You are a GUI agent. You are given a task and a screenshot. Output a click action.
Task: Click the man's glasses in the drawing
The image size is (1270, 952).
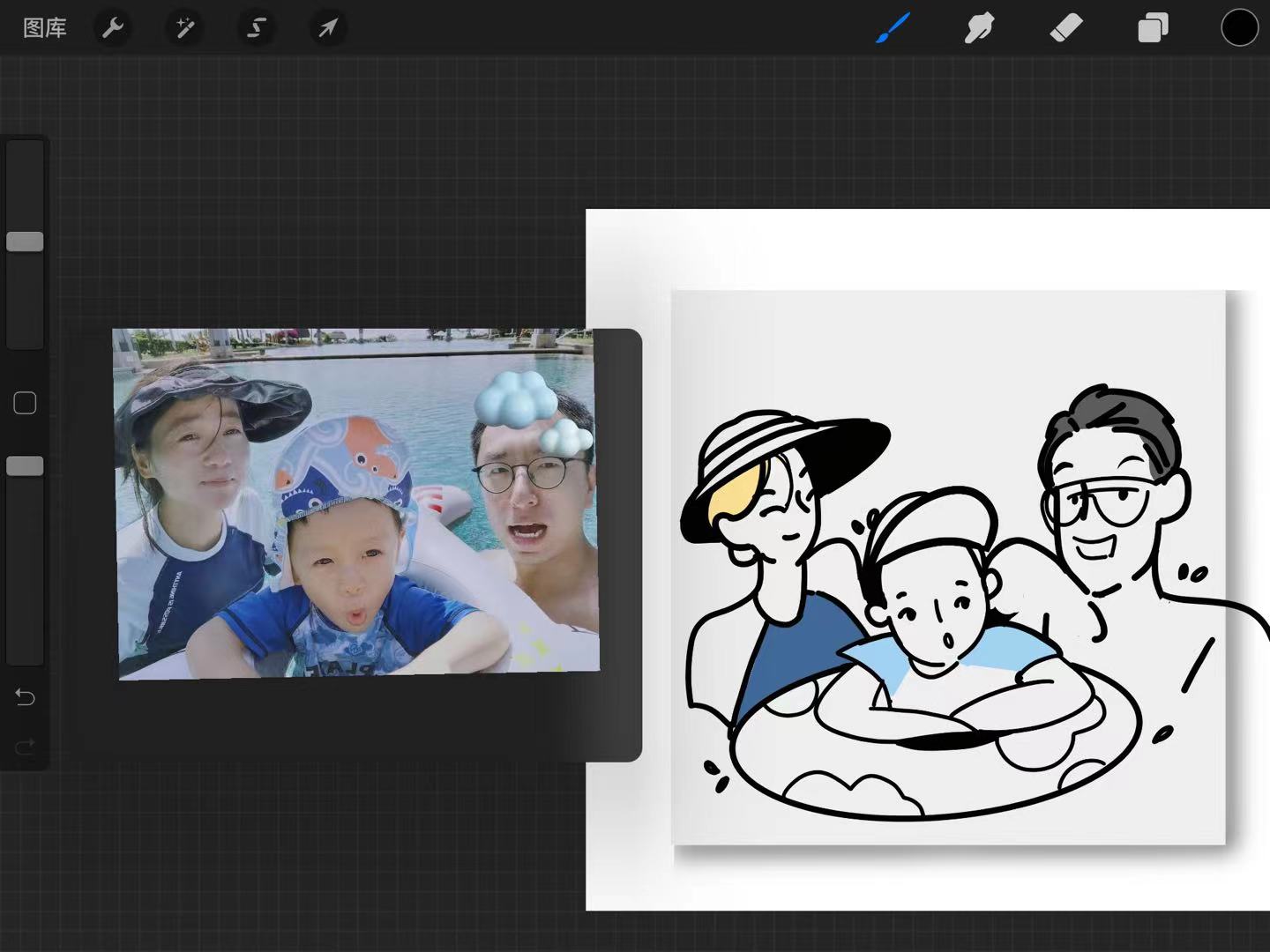tap(1098, 502)
